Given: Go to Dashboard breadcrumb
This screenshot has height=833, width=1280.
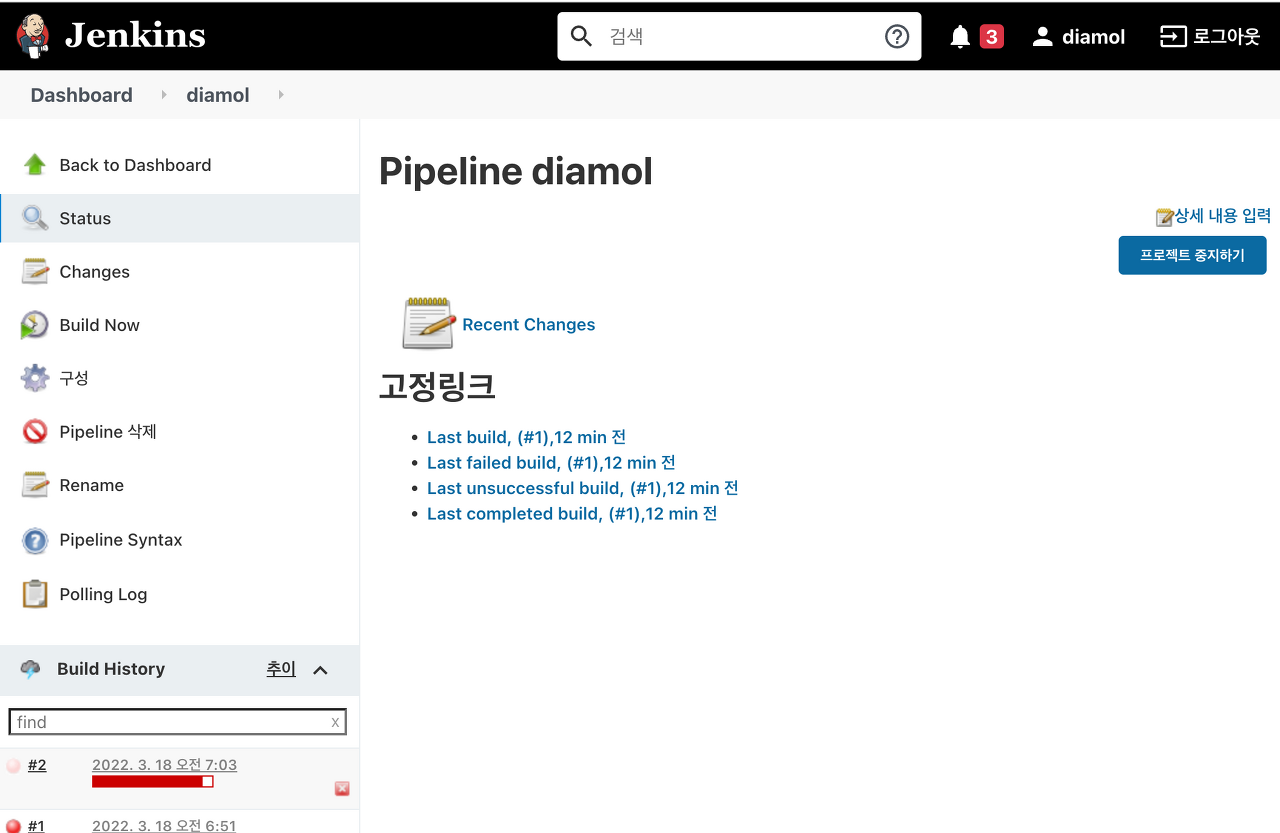Looking at the screenshot, I should 81,95.
